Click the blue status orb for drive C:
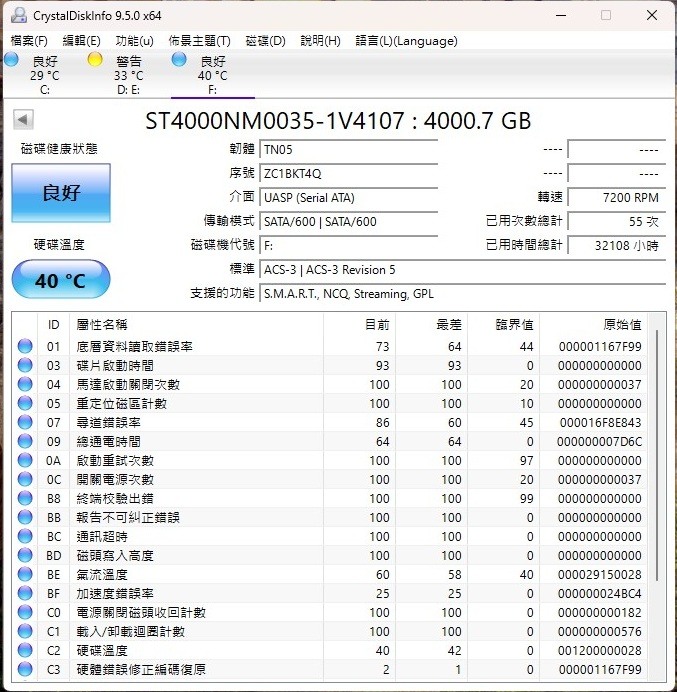 click(11, 60)
